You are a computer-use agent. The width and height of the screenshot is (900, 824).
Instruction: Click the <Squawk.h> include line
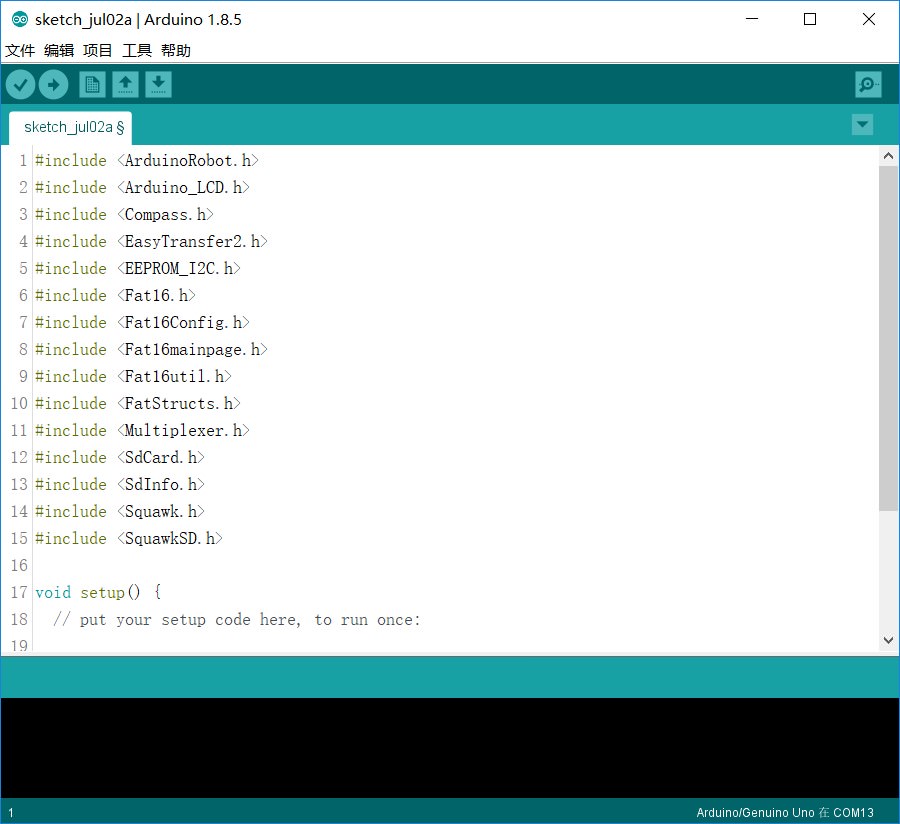point(120,511)
